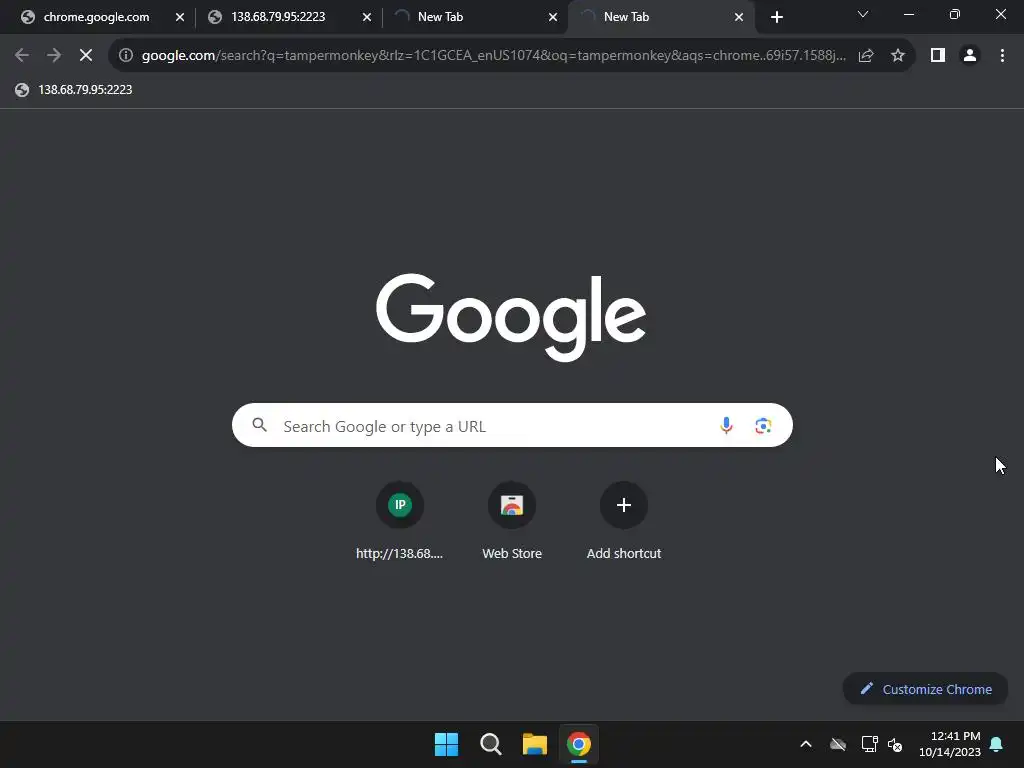The image size is (1024, 768).
Task: Close the third tab, the inactive New Tab
Action: [x=552, y=17]
